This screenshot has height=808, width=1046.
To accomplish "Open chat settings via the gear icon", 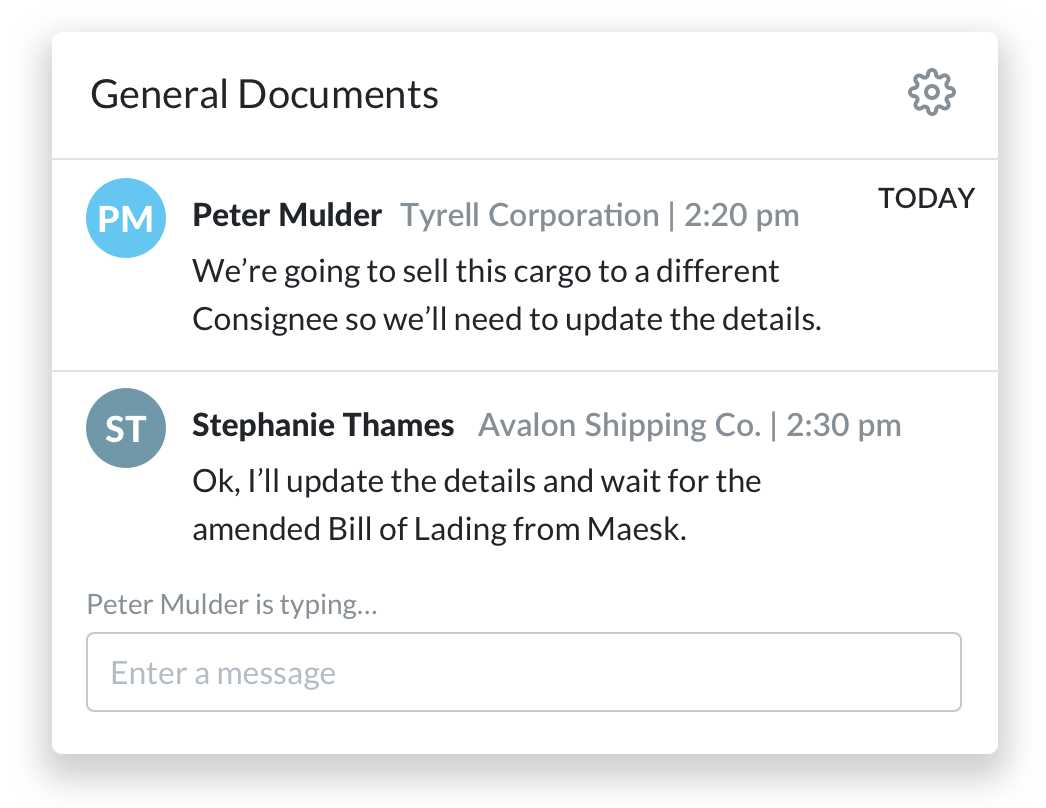I will (x=931, y=93).
